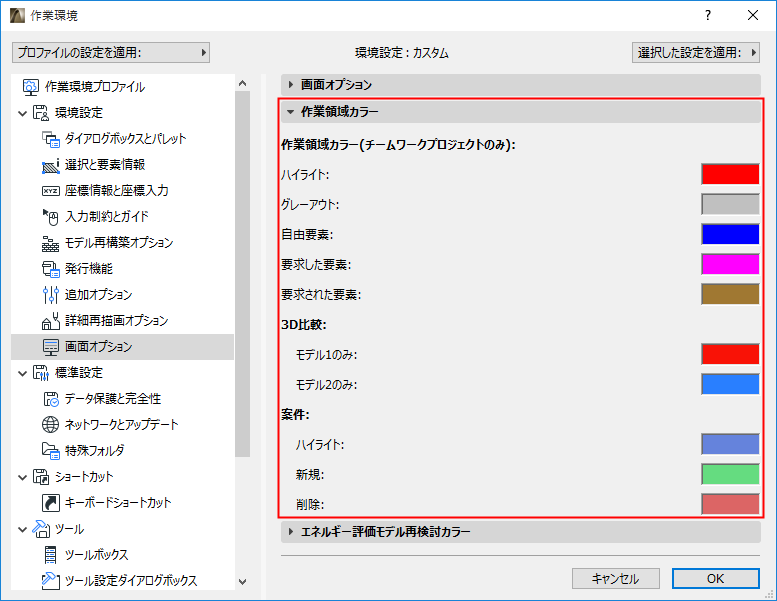Click the tree scrollbar up arrow
Image resolution: width=777 pixels, height=601 pixels.
coord(242,83)
